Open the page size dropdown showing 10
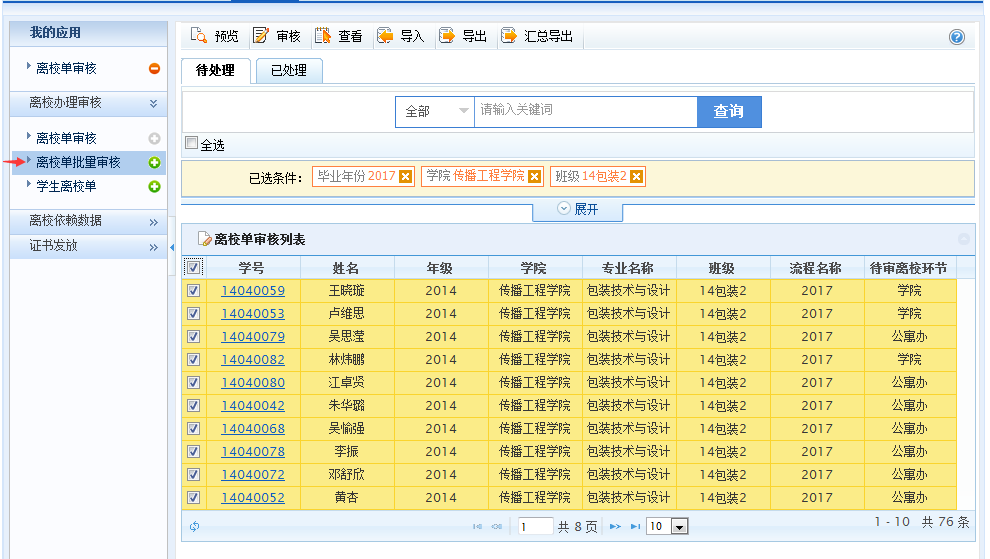 coord(679,526)
